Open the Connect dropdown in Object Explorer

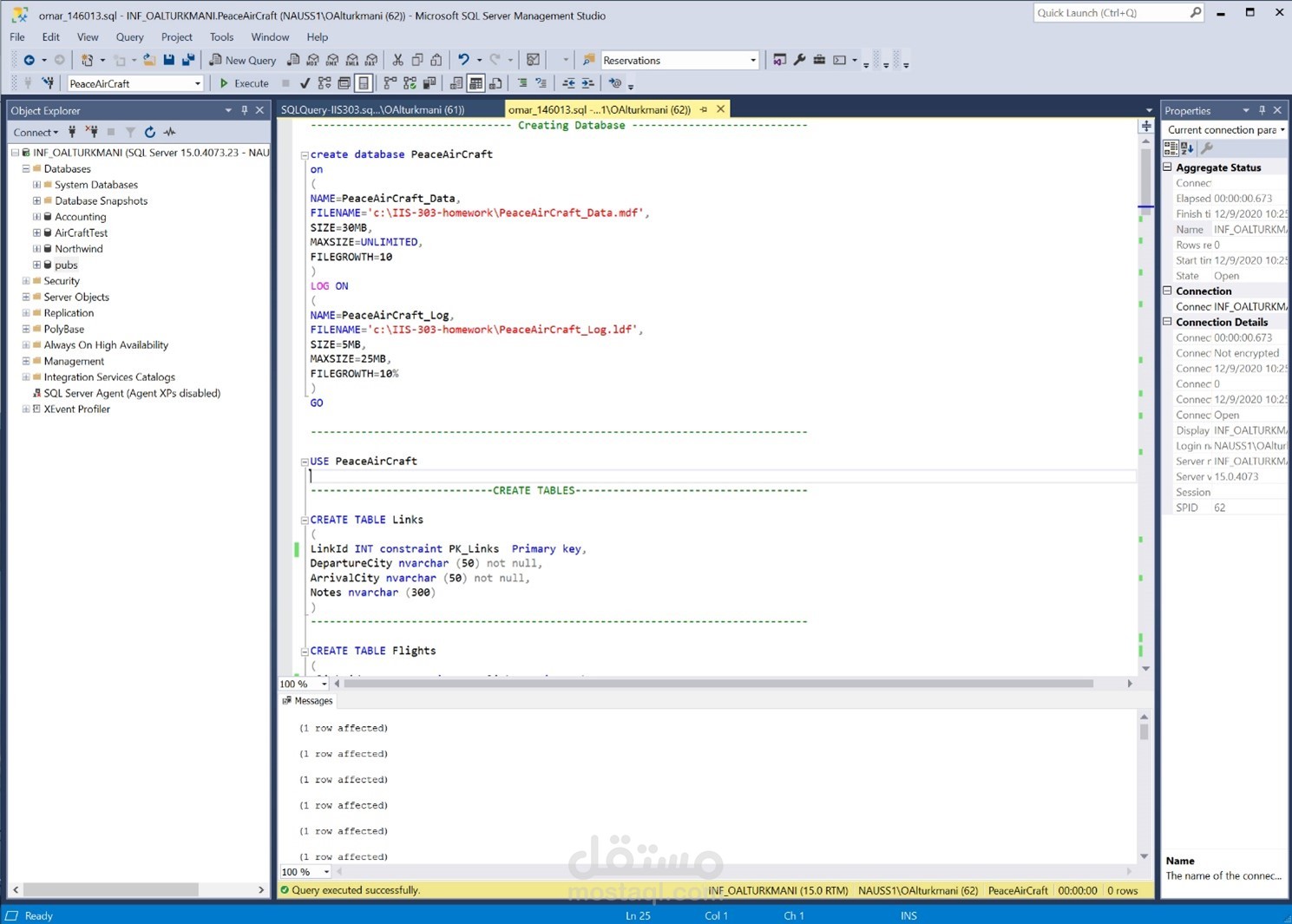pyautogui.click(x=36, y=132)
